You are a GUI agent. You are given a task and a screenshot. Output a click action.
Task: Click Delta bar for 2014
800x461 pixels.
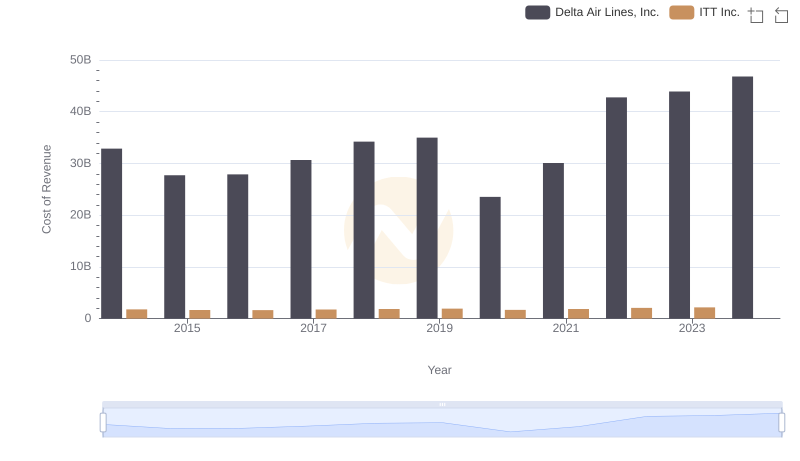point(112,234)
